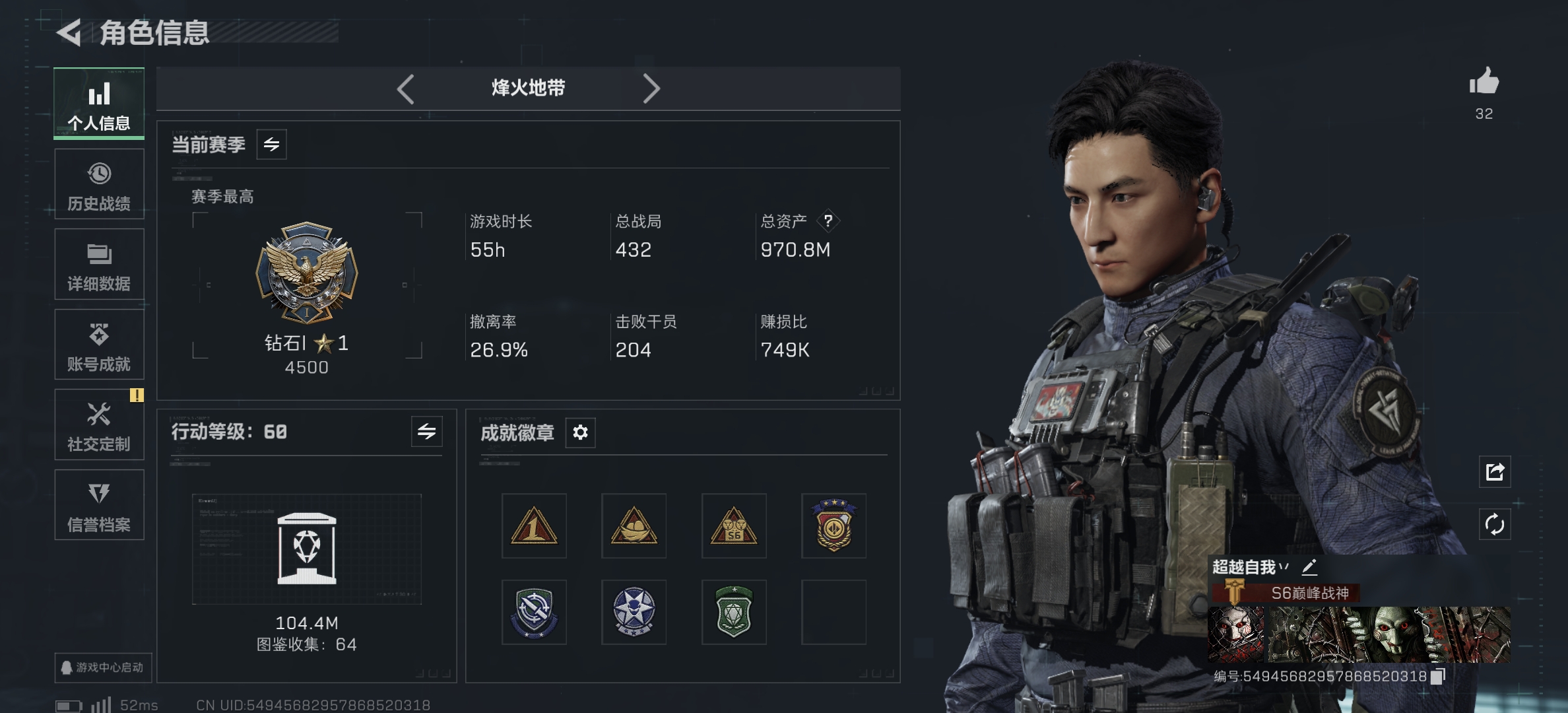Viewport: 1568px width, 713px height.
Task: Open the 详细数据 tab
Action: 99,264
